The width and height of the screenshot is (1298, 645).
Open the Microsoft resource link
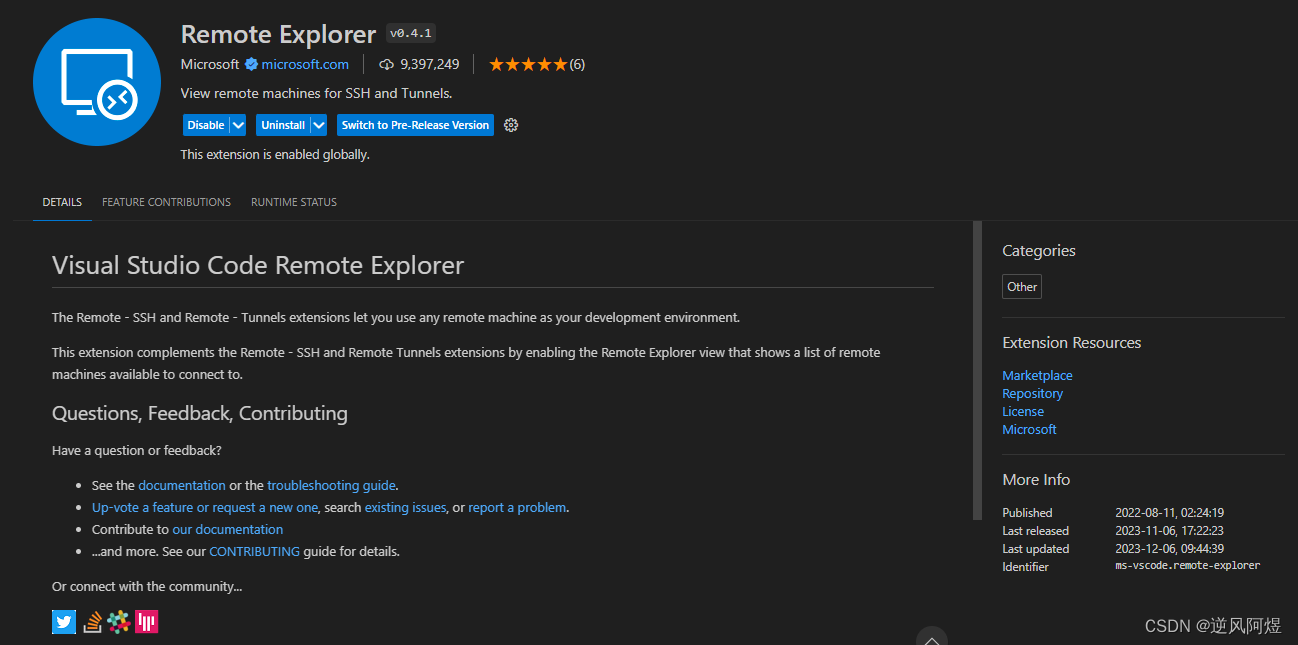[x=1029, y=429]
